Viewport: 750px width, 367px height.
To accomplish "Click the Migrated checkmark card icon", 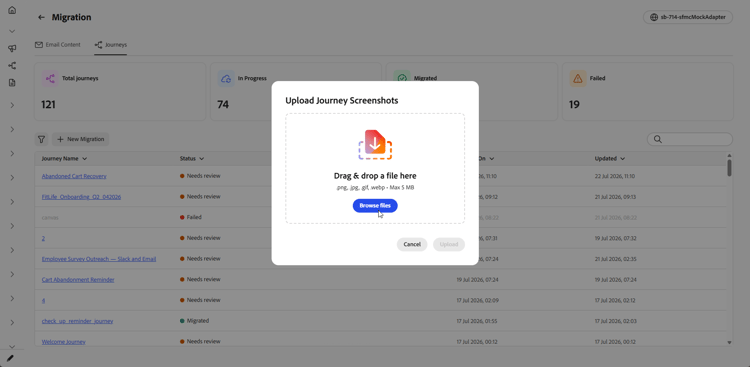I will point(402,78).
